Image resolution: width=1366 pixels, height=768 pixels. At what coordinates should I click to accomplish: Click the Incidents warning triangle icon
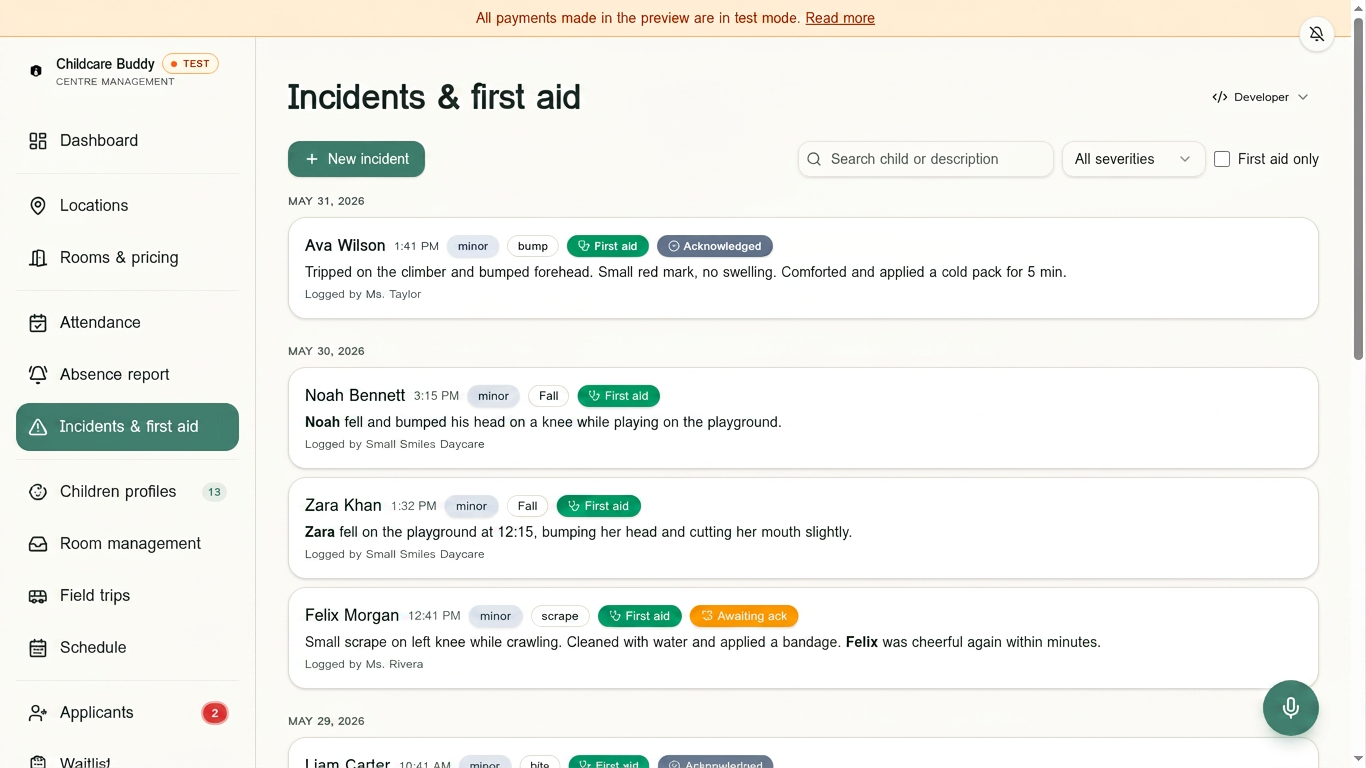tap(38, 427)
